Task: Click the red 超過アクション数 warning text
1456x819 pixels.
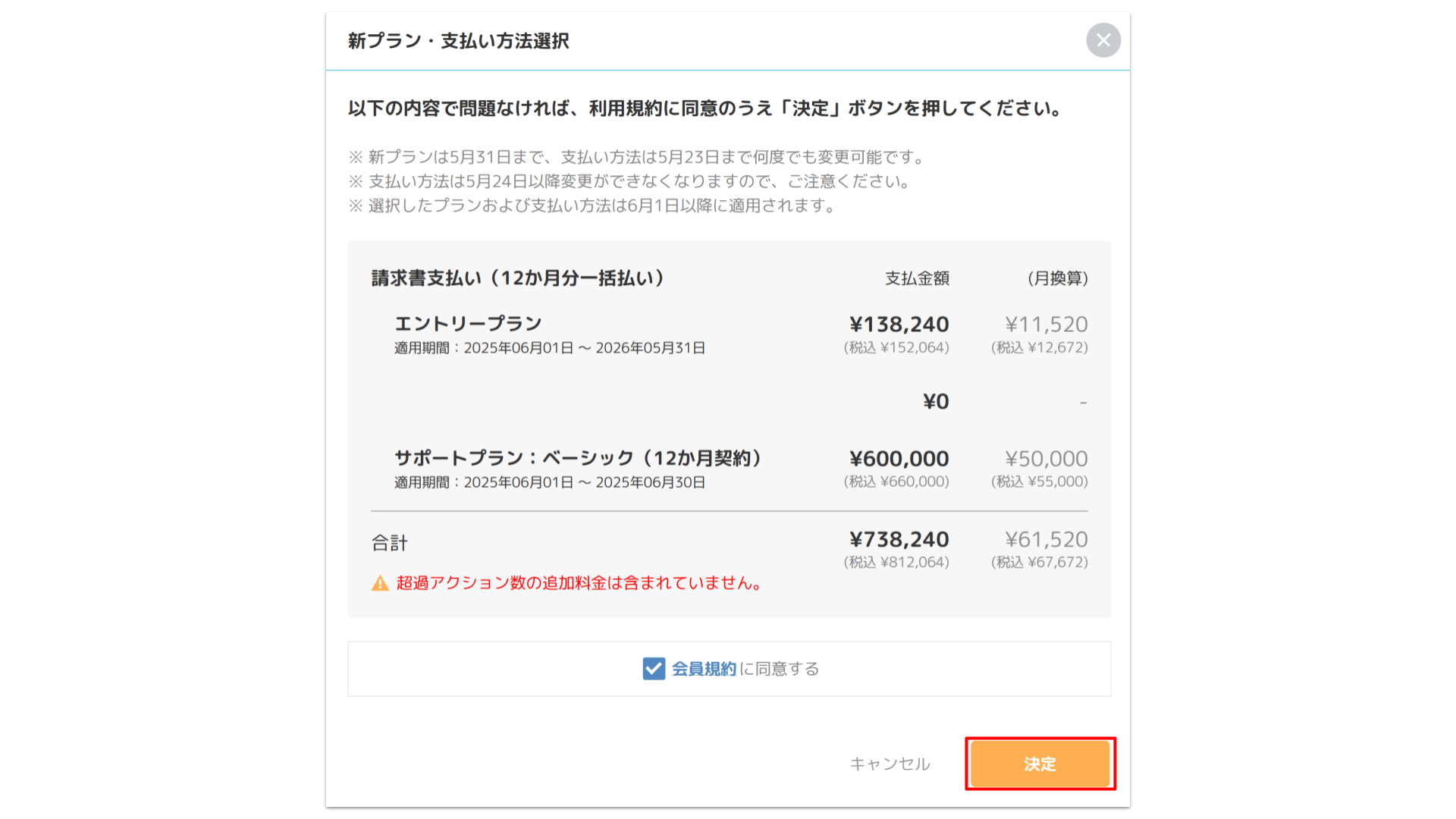Action: pyautogui.click(x=580, y=583)
